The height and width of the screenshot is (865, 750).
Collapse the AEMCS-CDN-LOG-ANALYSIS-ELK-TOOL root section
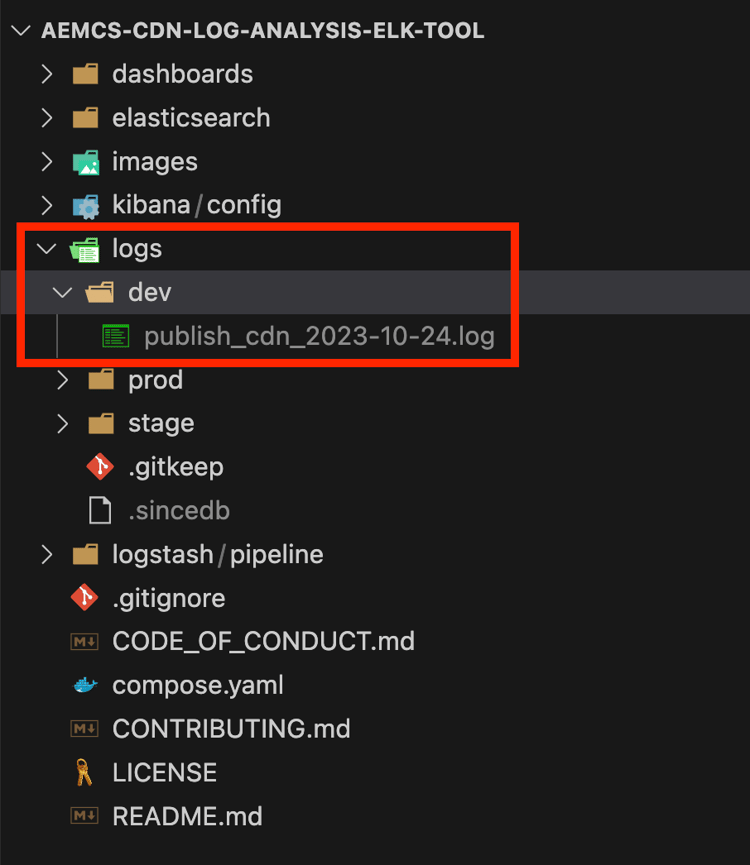[x=20, y=30]
